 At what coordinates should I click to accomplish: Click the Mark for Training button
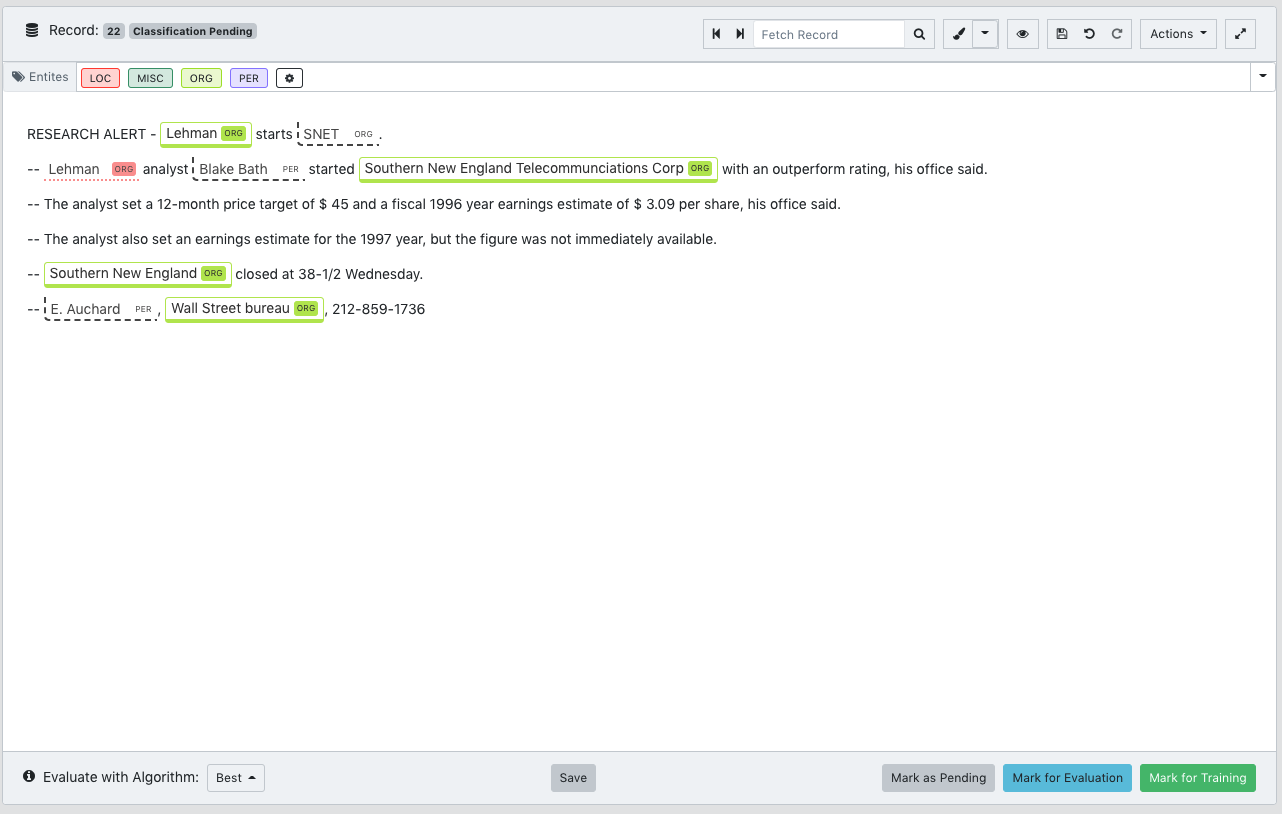[1197, 778]
